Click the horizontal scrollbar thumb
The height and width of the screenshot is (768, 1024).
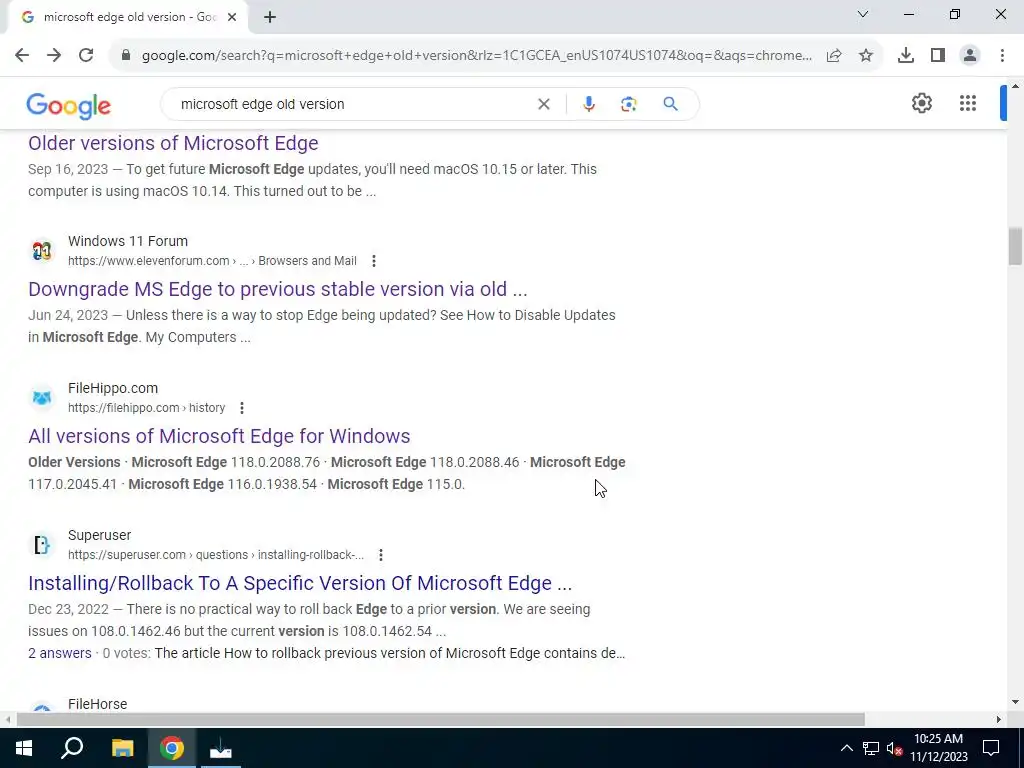pos(440,720)
